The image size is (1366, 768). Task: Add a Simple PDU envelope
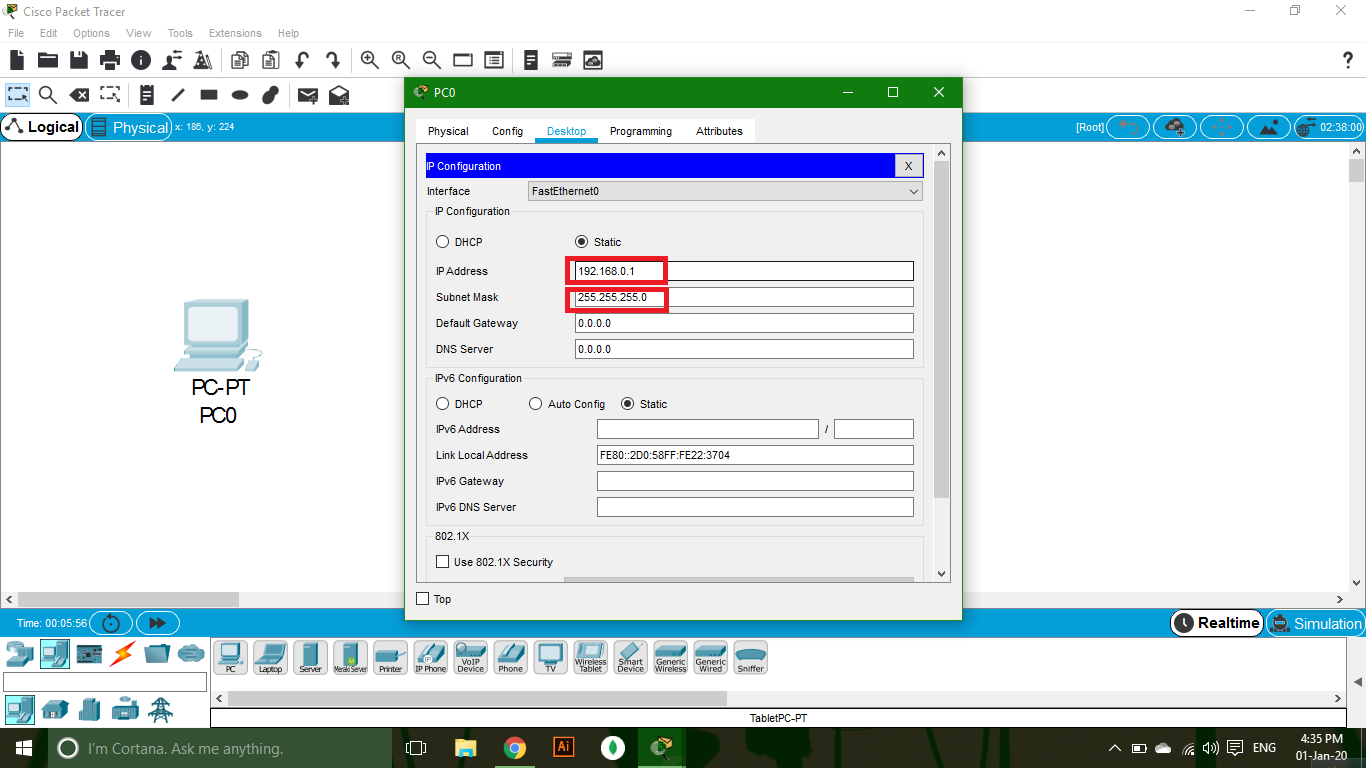(x=308, y=95)
